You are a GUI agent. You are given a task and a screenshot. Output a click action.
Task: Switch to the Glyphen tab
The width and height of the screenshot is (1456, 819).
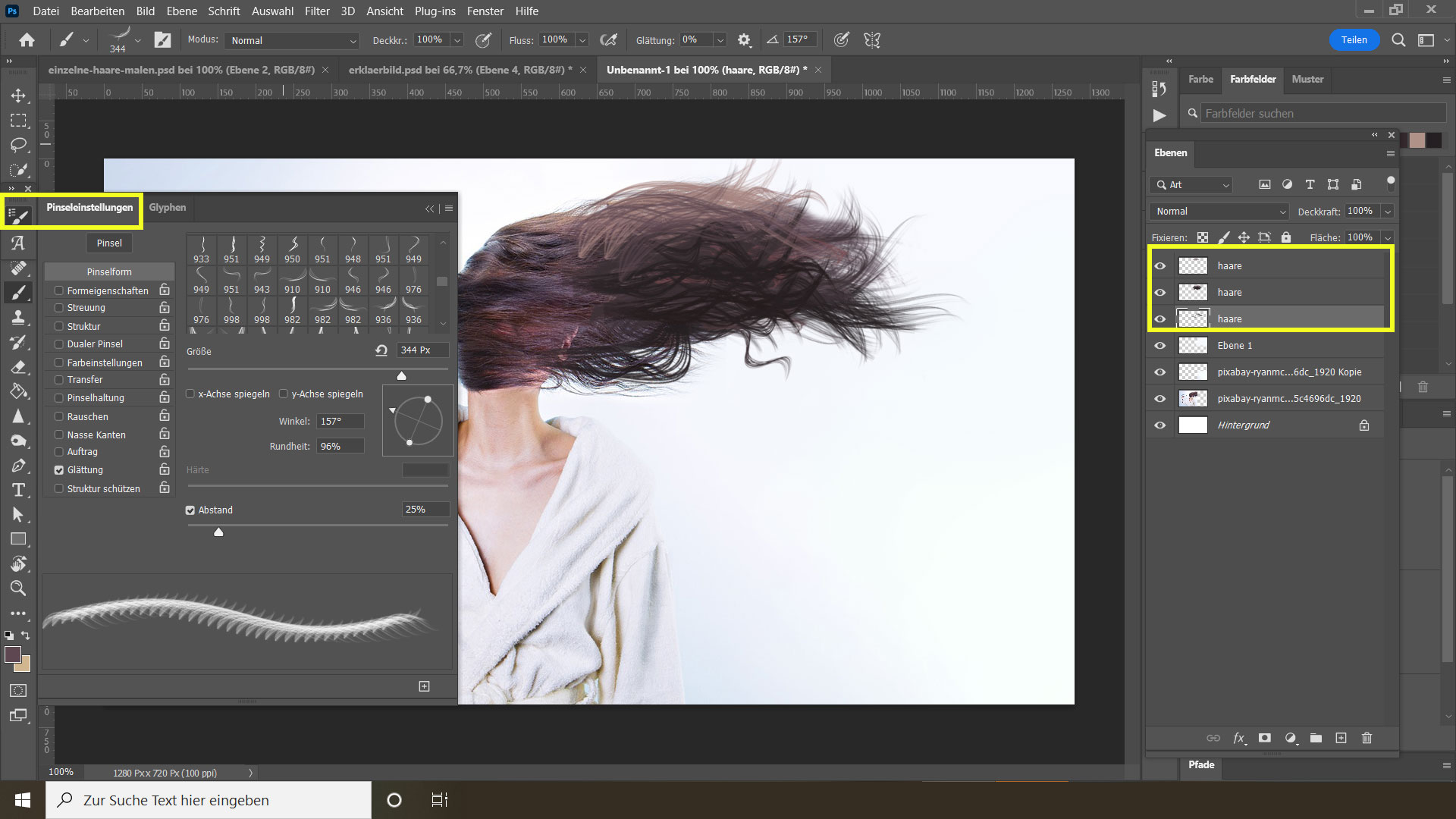[167, 207]
